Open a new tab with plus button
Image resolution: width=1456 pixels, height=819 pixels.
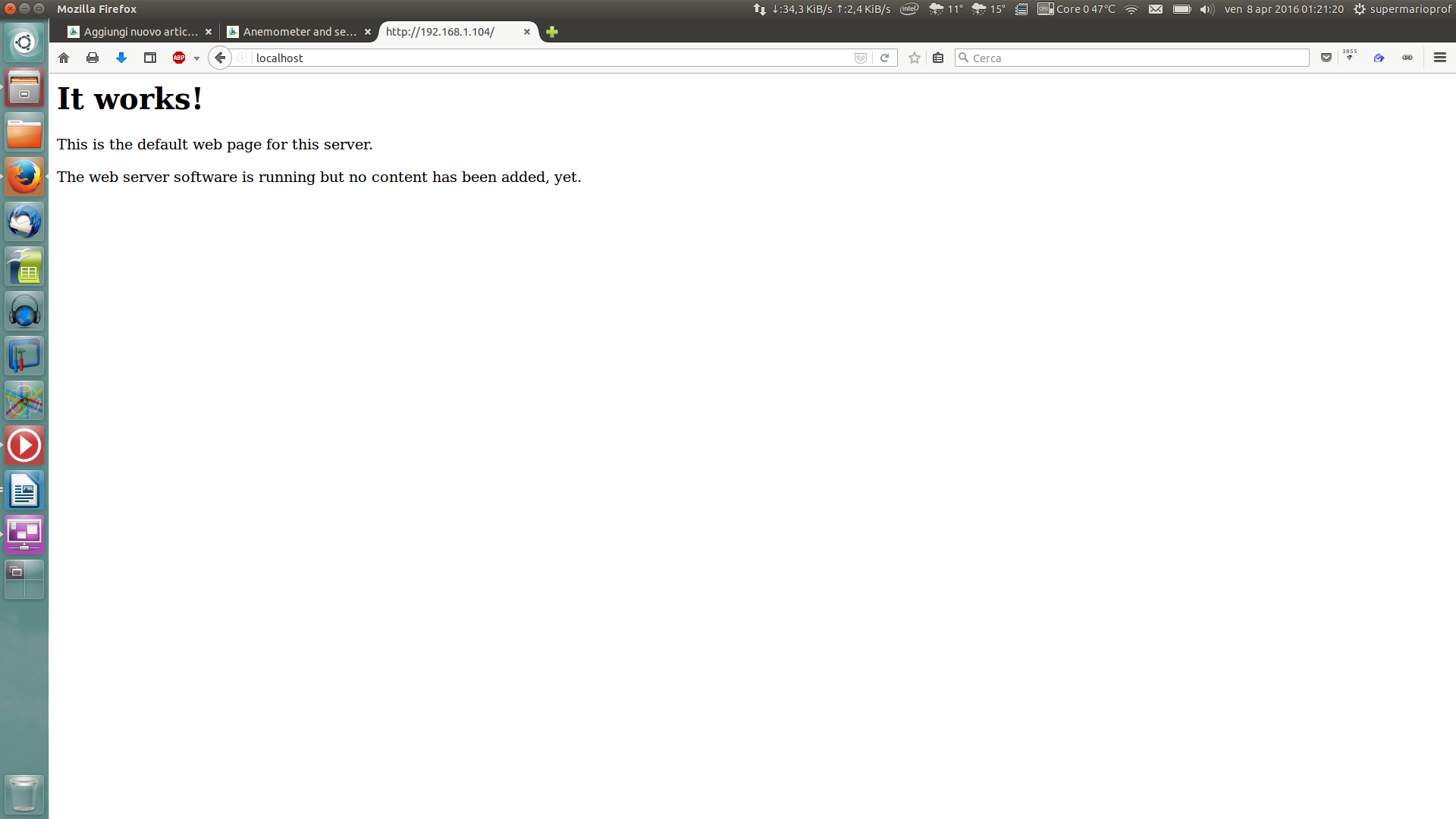(x=552, y=32)
